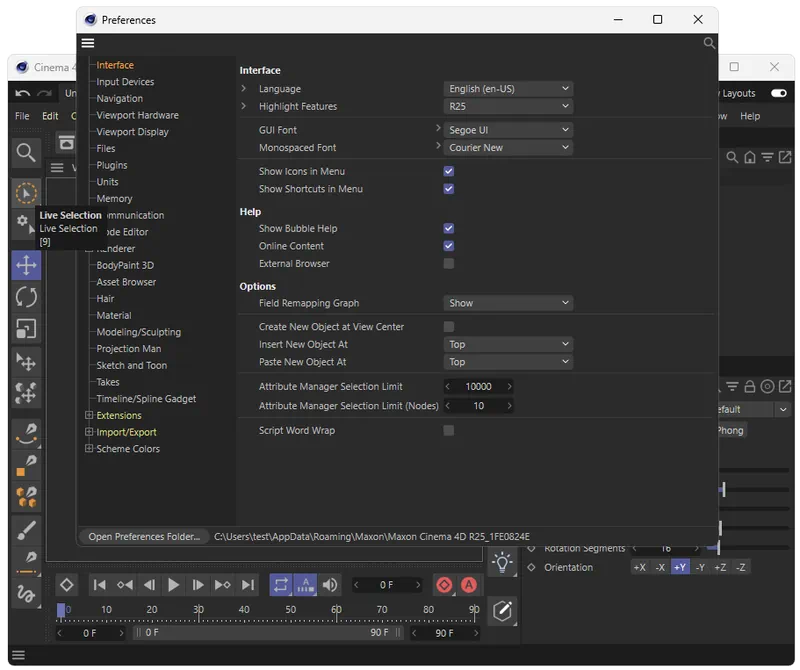Select Viewport Hardware preferences category
This screenshot has width=800, height=670.
click(137, 115)
